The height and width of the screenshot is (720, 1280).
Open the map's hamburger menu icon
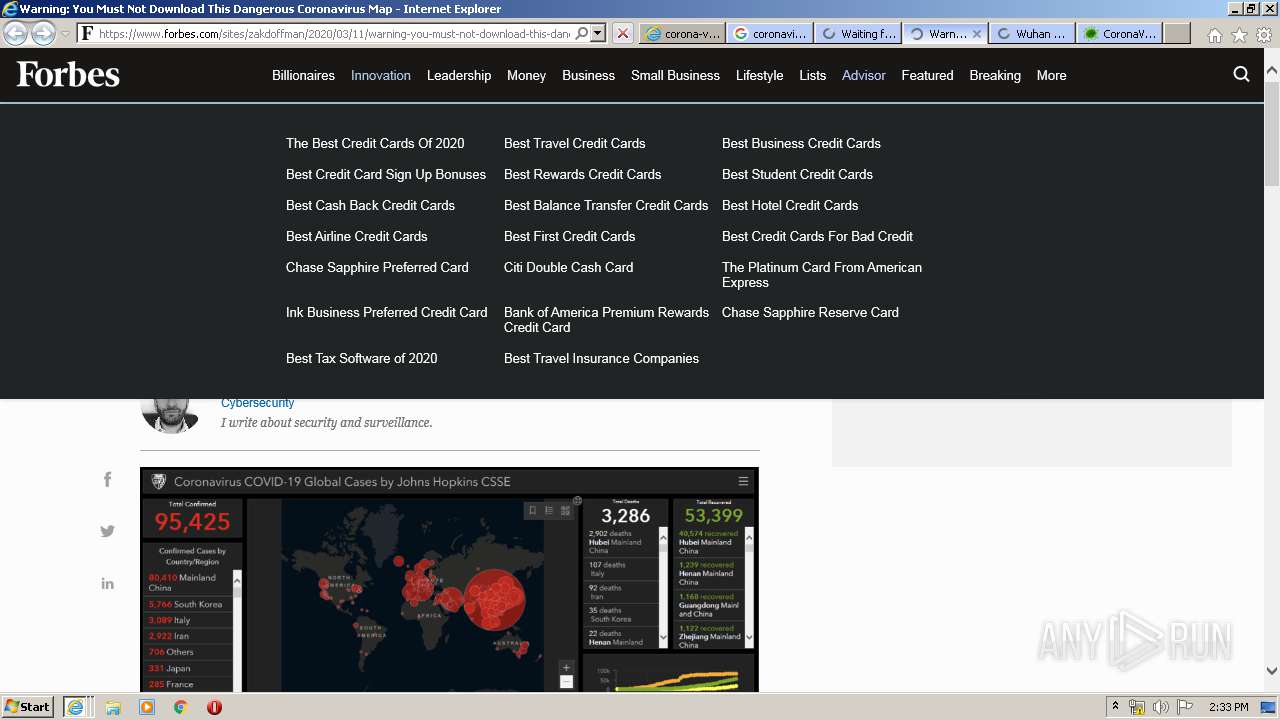pos(743,481)
